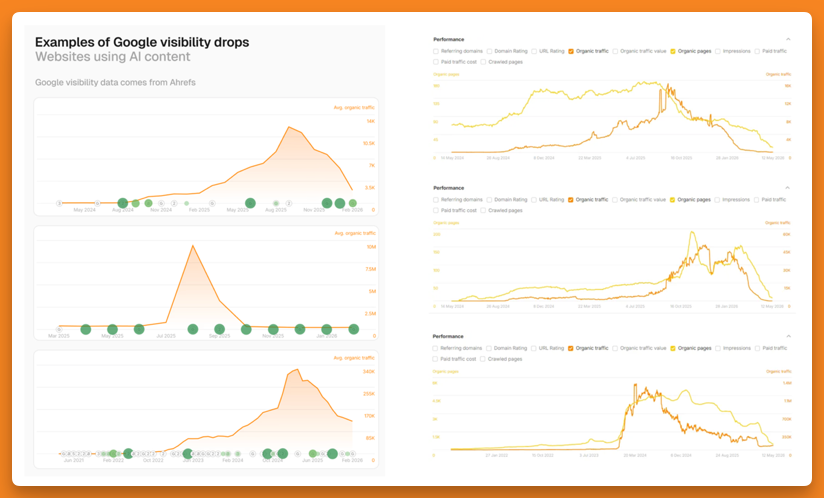Click green marker above Nov 2025, 10M chart
The height and width of the screenshot is (498, 824).
[273, 329]
